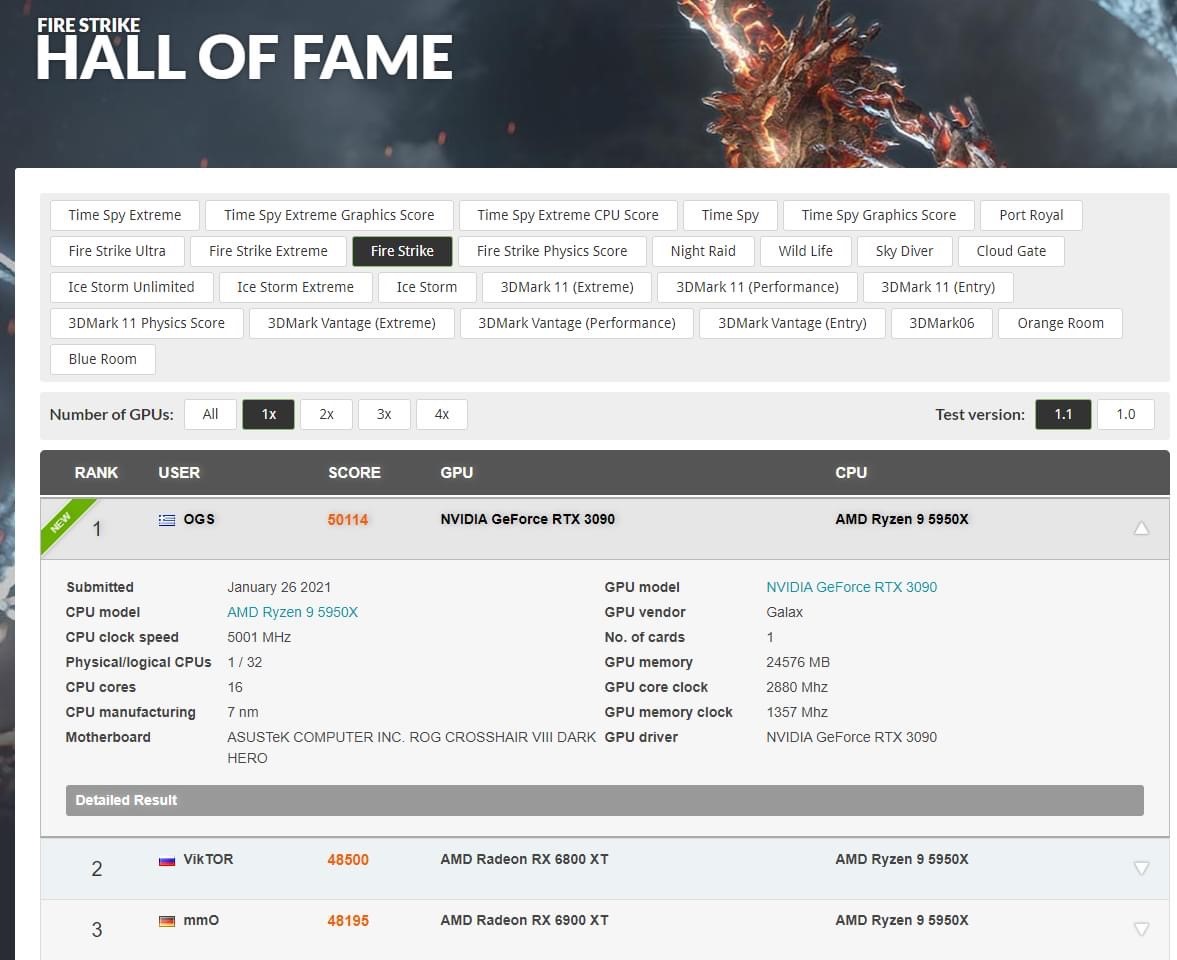
Task: Select test version 1.1
Action: 1063,414
